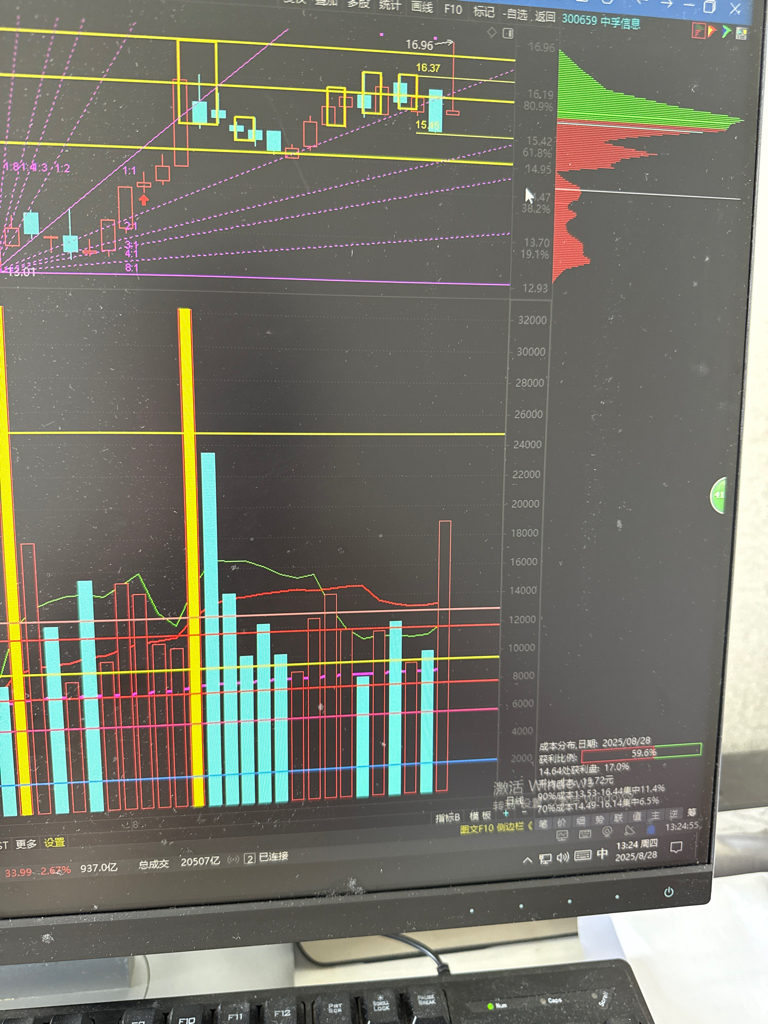Click the red arrow marker below candlestick

click(144, 199)
